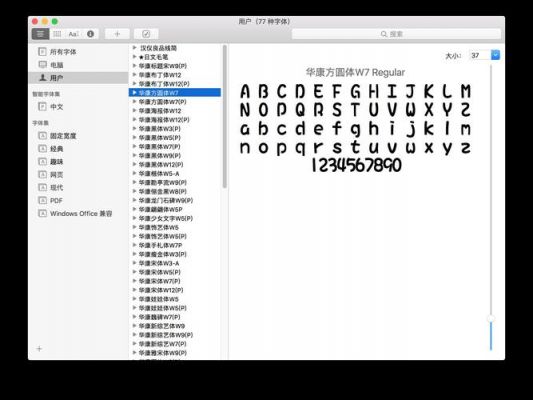Expand the 华康楷体W5-A font family
533x400 pixels.
tap(135, 173)
